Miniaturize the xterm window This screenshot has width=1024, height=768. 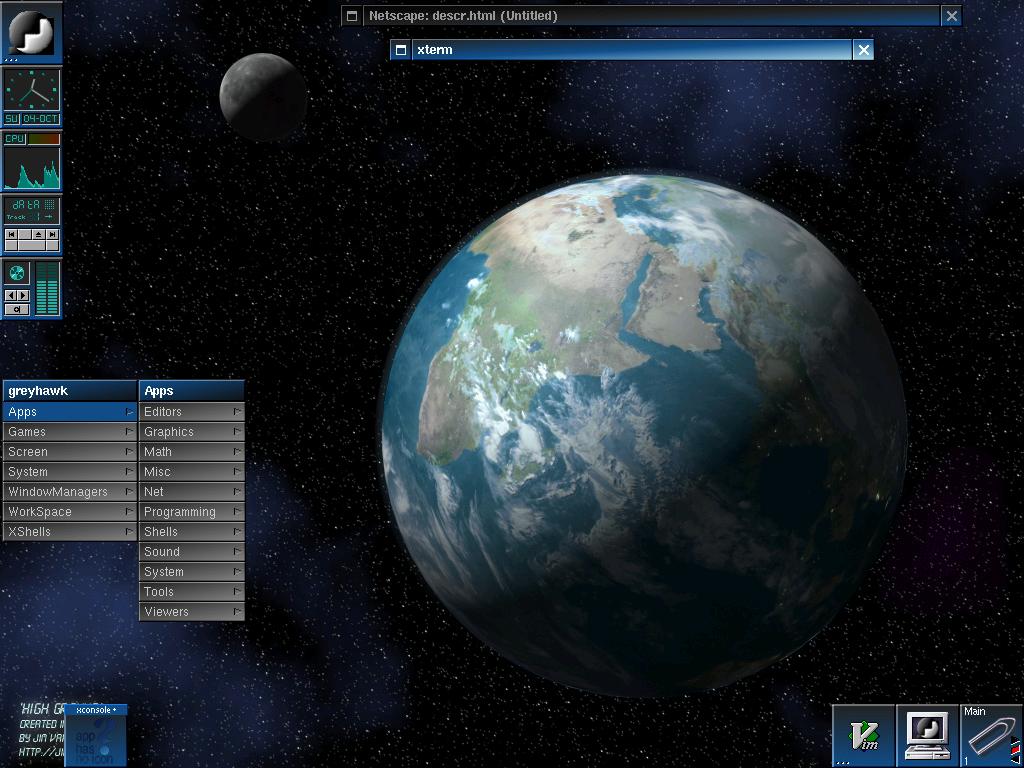[x=400, y=50]
